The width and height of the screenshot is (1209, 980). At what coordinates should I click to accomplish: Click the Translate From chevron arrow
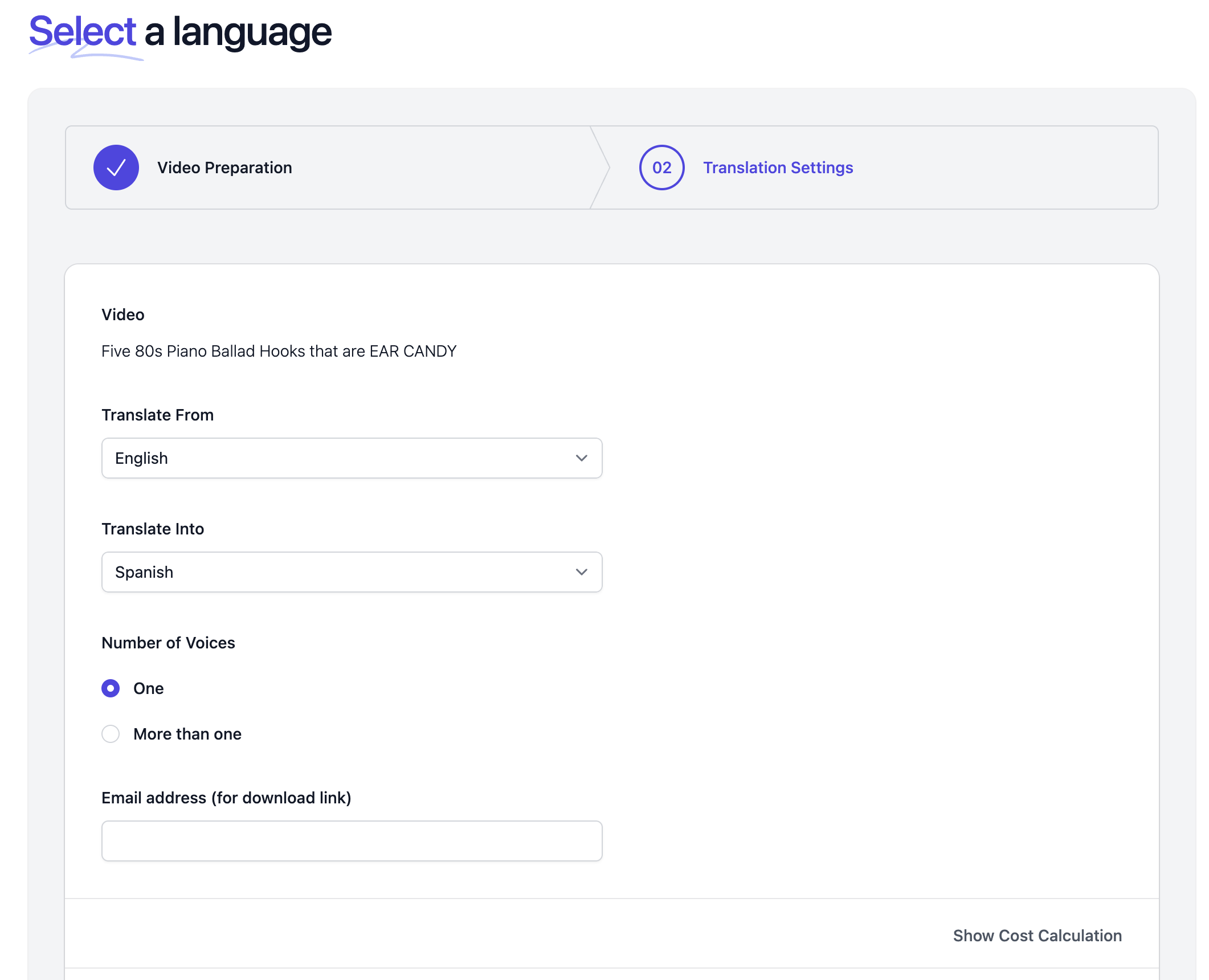pyautogui.click(x=581, y=458)
